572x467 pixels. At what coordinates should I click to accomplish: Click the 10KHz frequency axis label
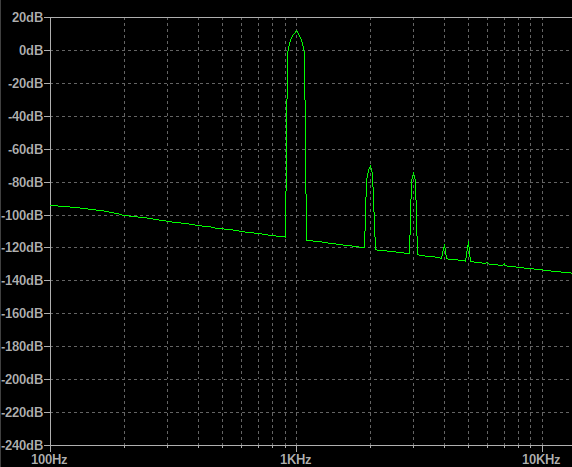[541, 459]
